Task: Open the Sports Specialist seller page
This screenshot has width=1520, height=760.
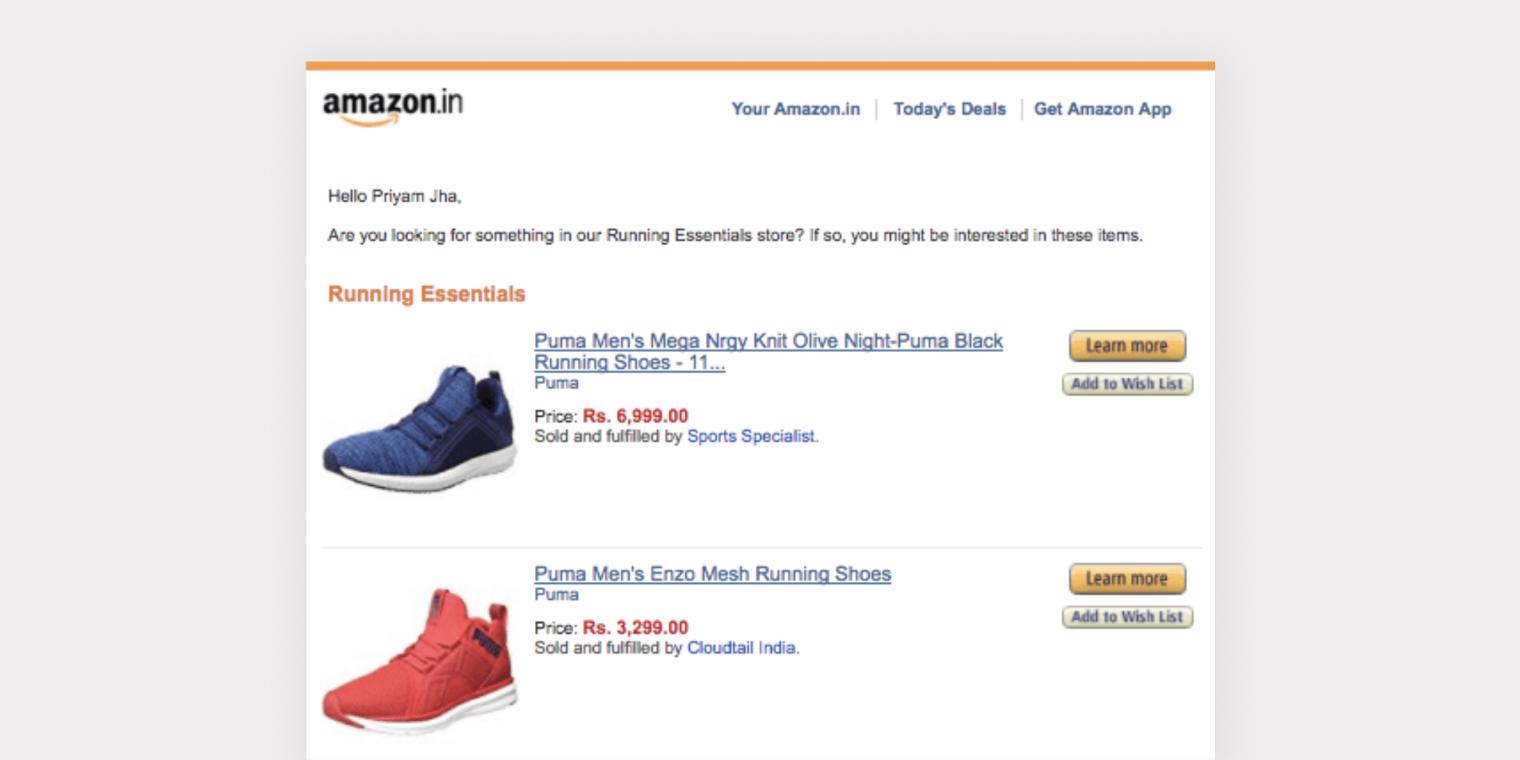Action: tap(751, 436)
